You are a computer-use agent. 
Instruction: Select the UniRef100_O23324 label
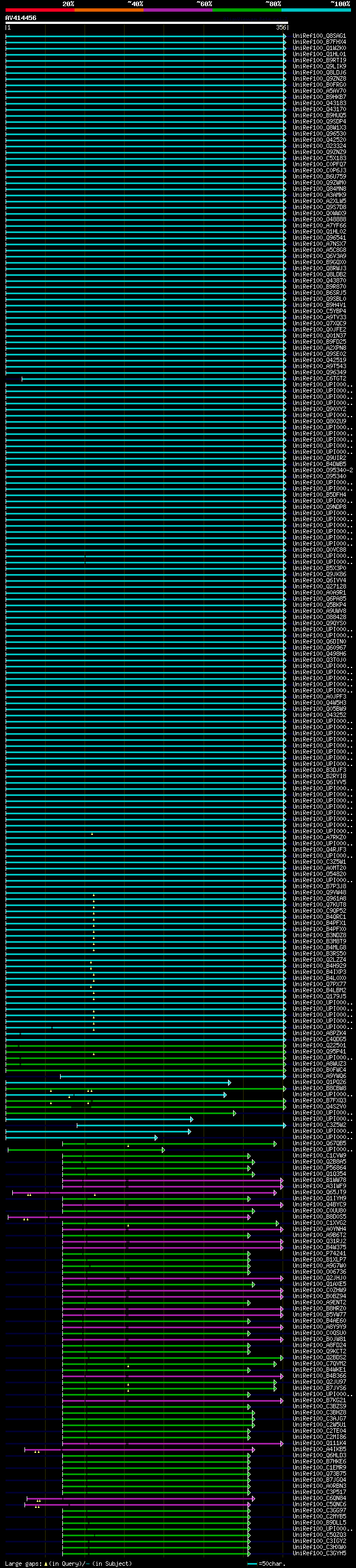(x=319, y=146)
